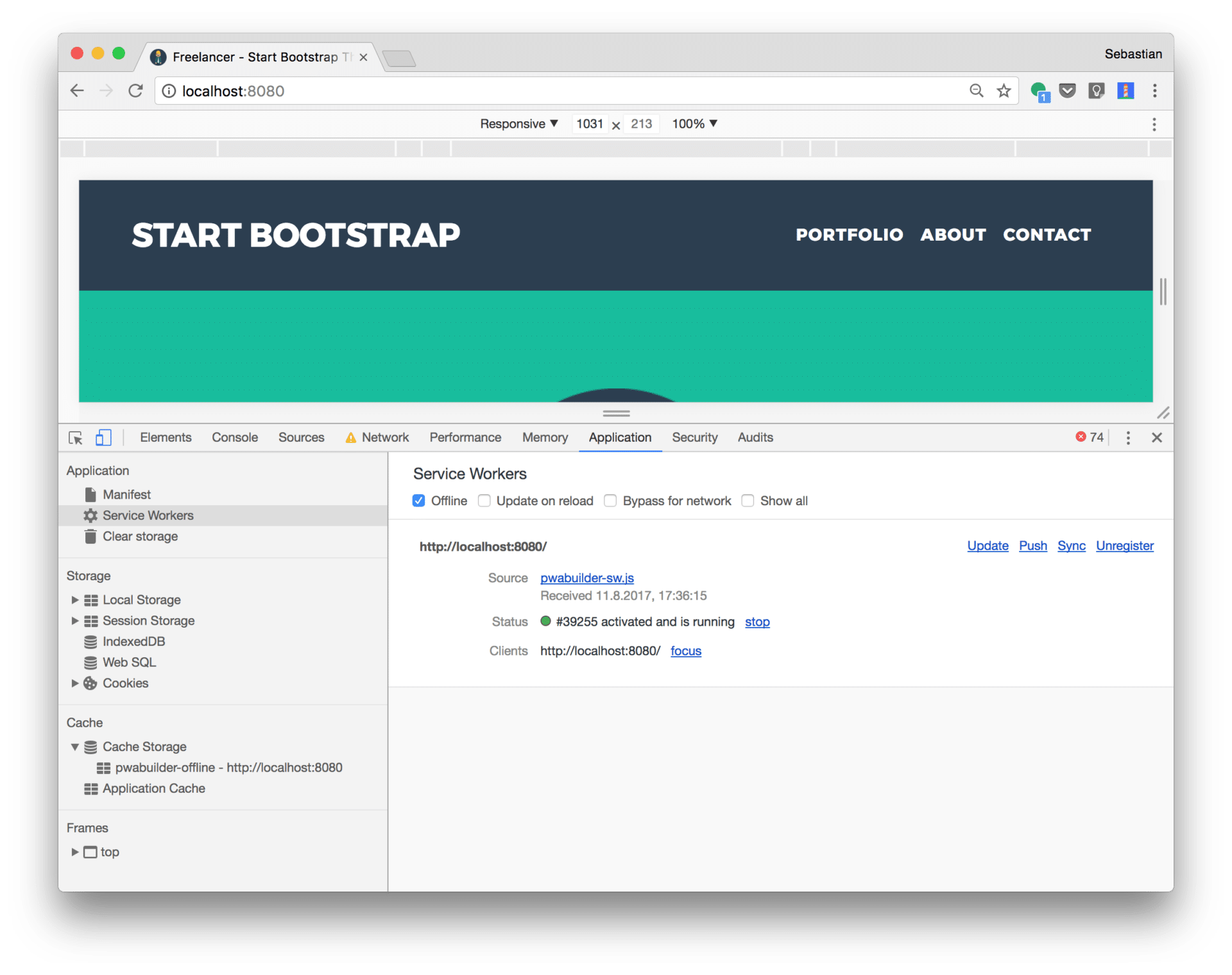Click the viewport width field showing 1031
The width and height of the screenshot is (1232, 975).
[x=589, y=124]
